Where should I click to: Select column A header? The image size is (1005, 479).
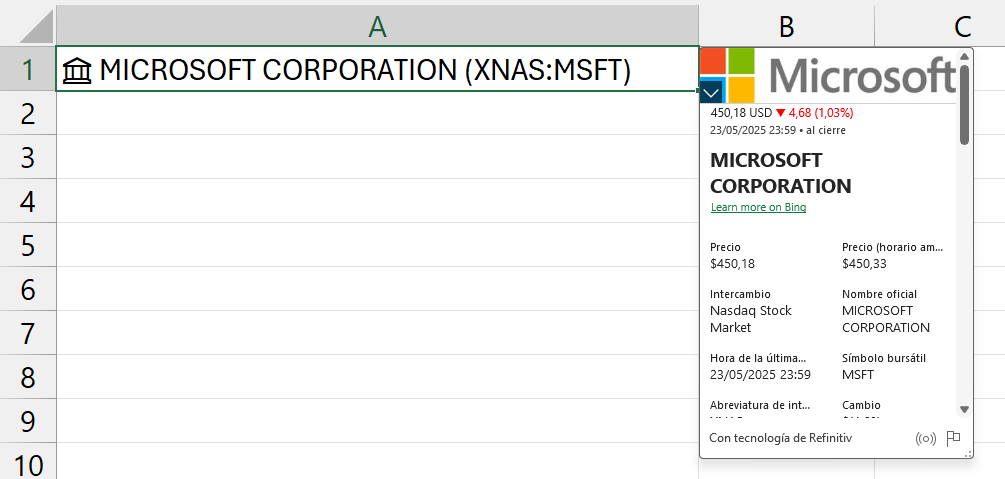coord(378,26)
